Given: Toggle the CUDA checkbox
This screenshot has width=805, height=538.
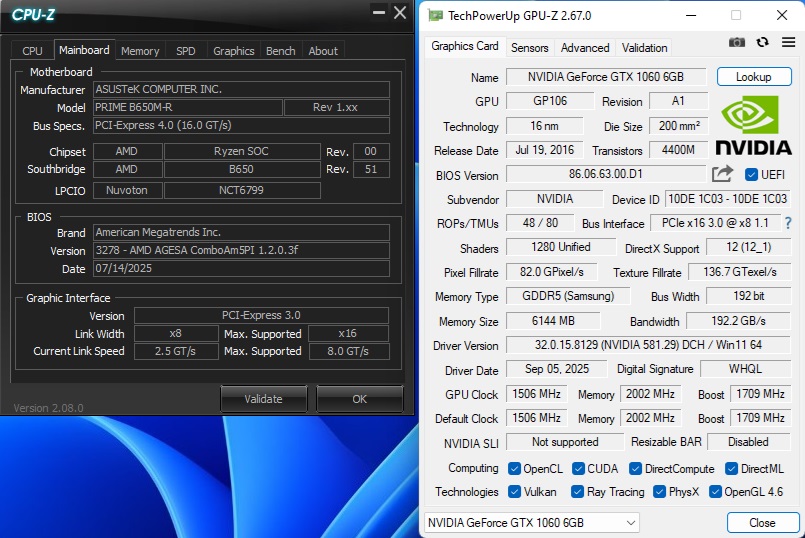Looking at the screenshot, I should 578,468.
